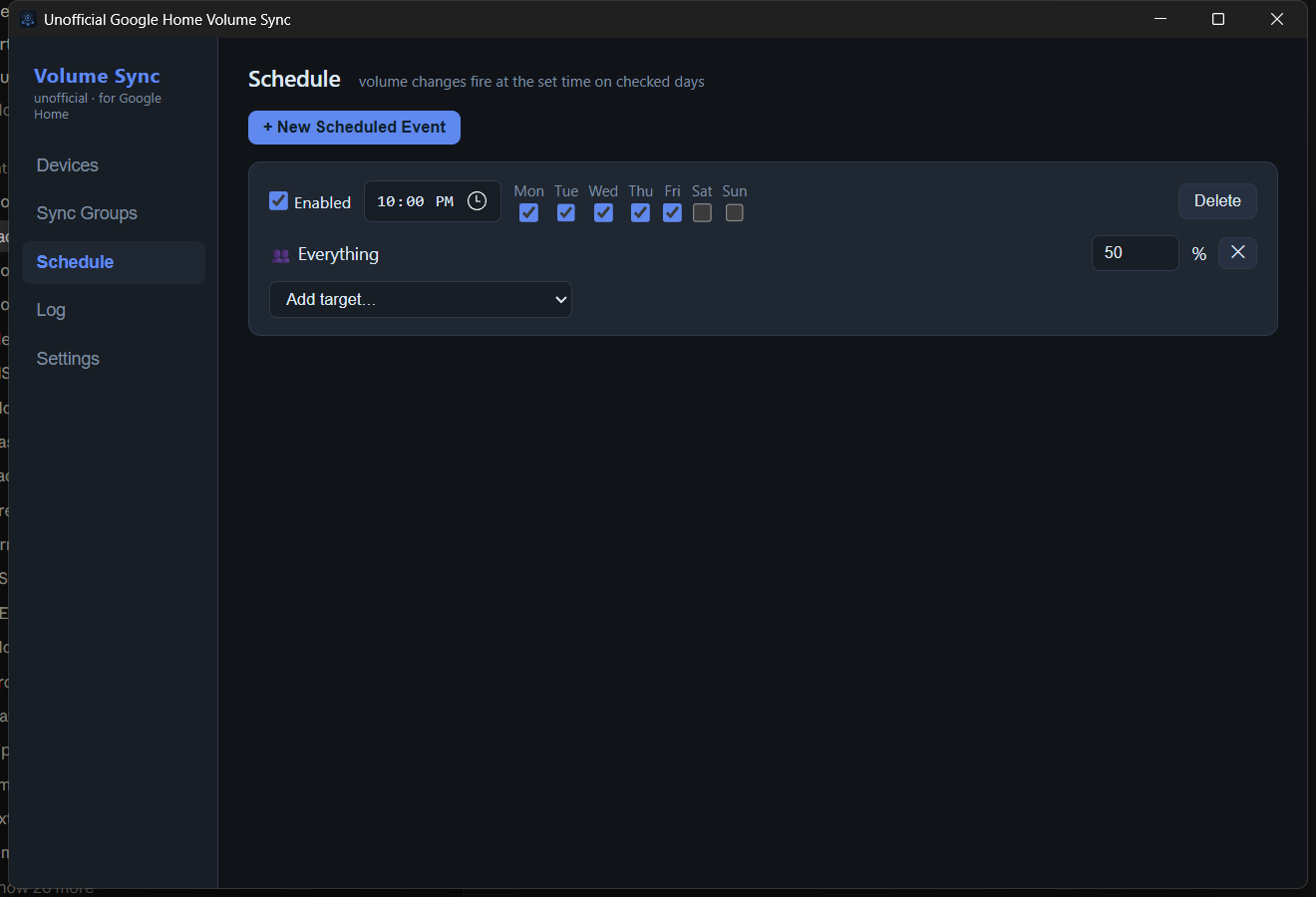Maximize the Volume Sync window
1316x897 pixels.
tap(1218, 19)
